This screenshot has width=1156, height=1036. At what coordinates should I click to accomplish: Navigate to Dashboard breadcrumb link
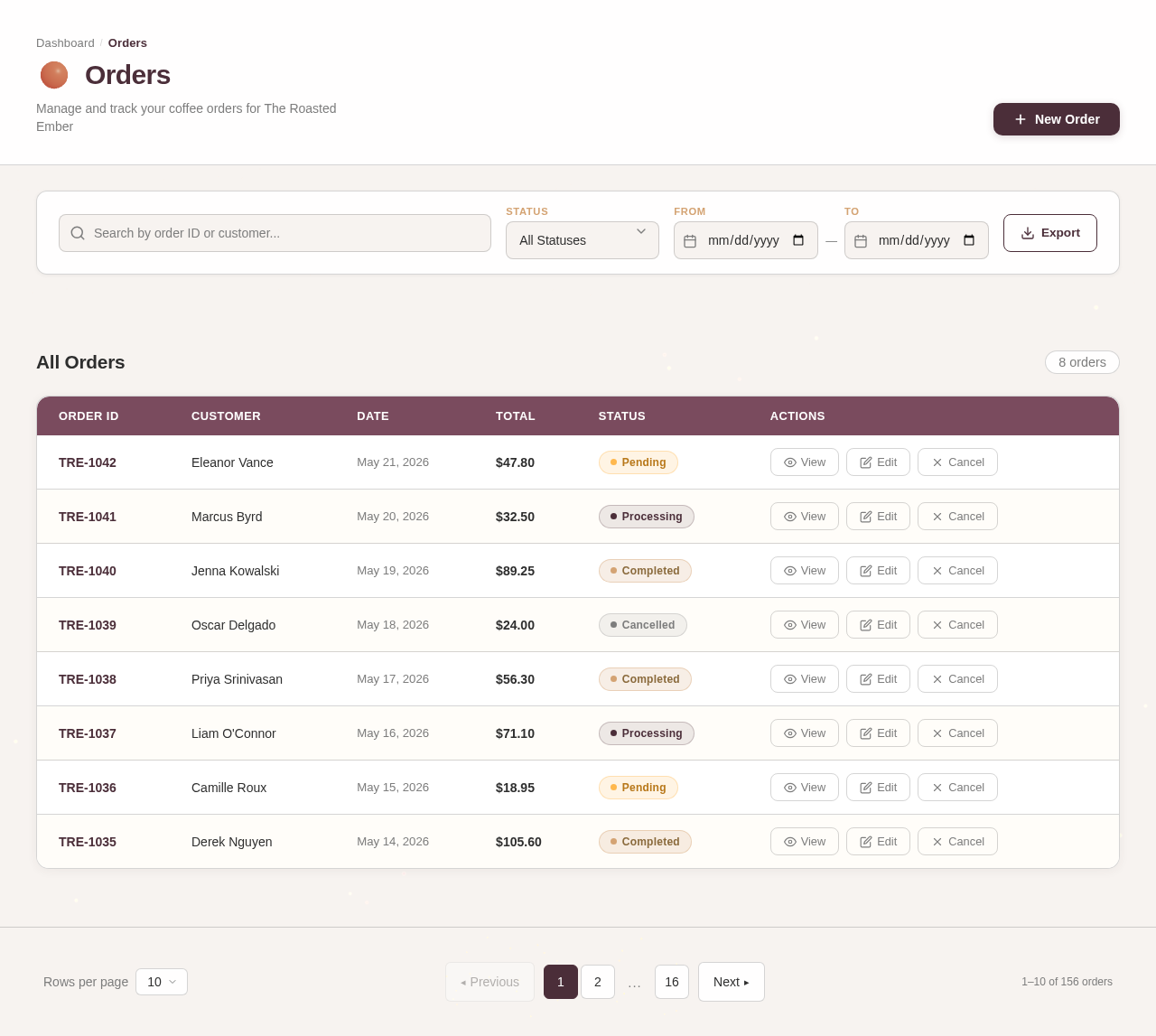point(65,43)
